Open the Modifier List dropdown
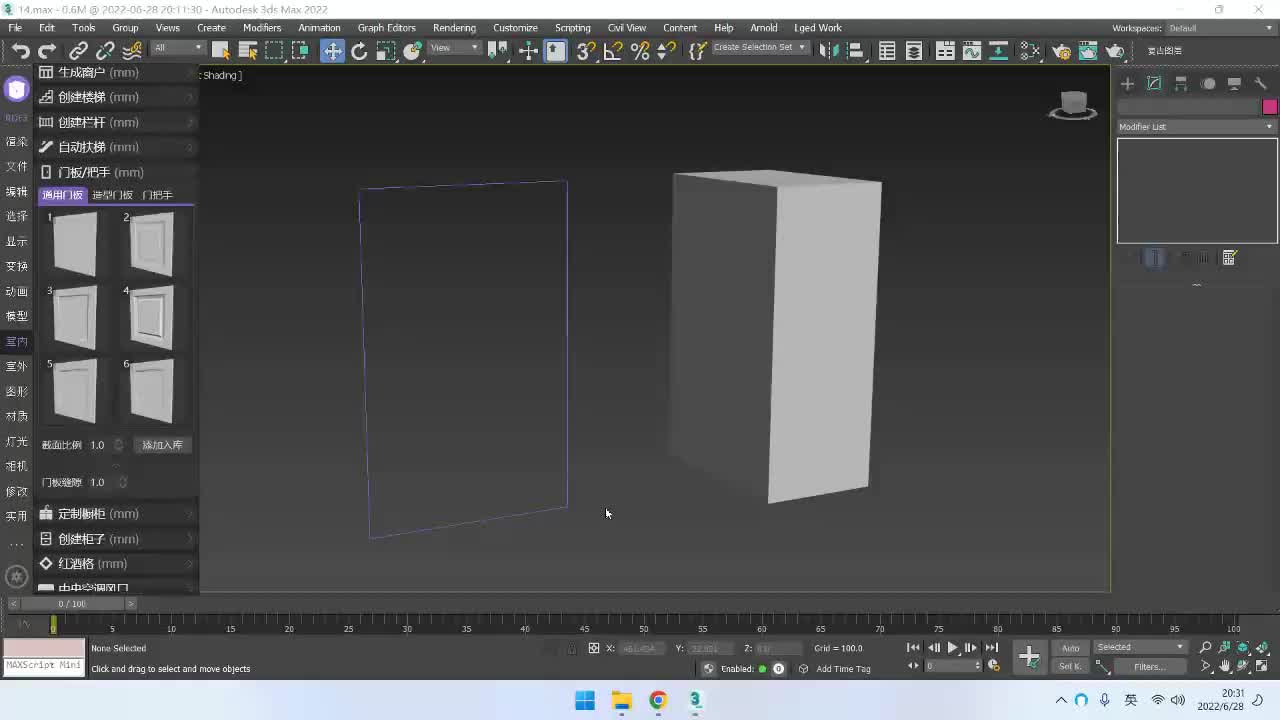This screenshot has width=1280, height=720. point(1196,127)
